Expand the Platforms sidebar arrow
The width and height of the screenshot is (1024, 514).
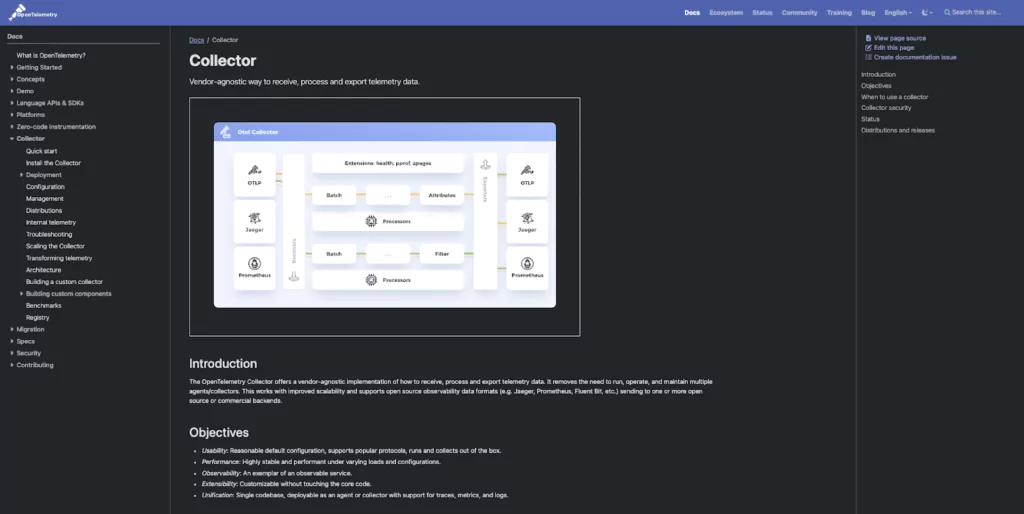(x=12, y=115)
